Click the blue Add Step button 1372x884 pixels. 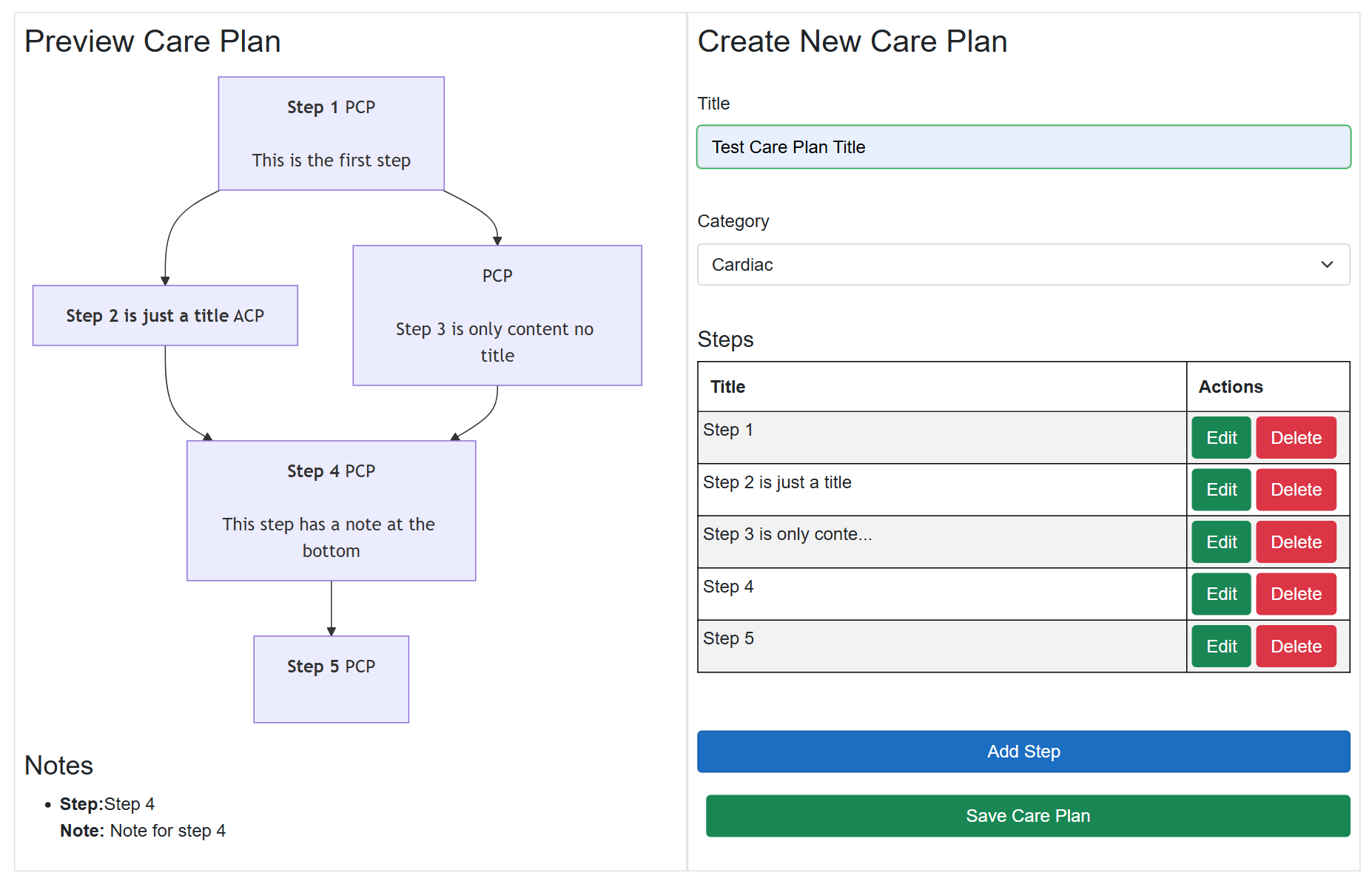(1023, 752)
